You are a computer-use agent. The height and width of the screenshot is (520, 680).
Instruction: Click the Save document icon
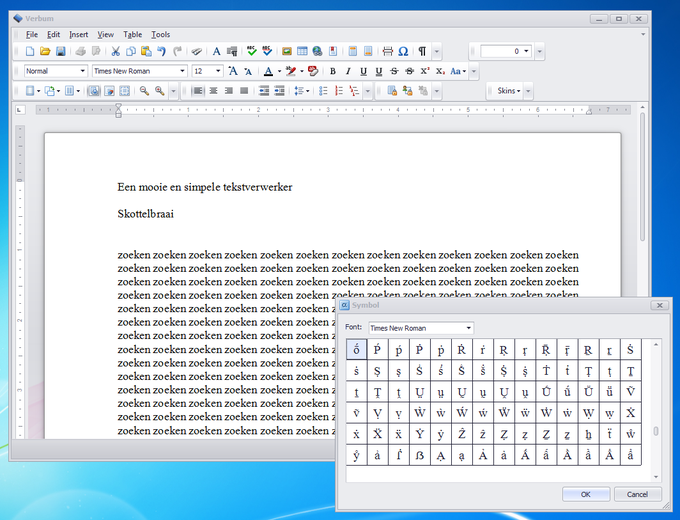[61, 51]
